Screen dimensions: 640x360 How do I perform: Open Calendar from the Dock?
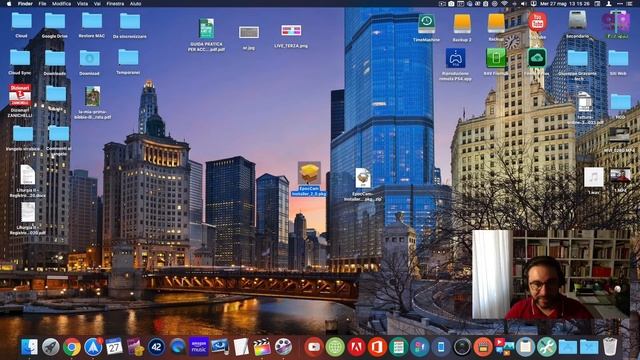114,347
